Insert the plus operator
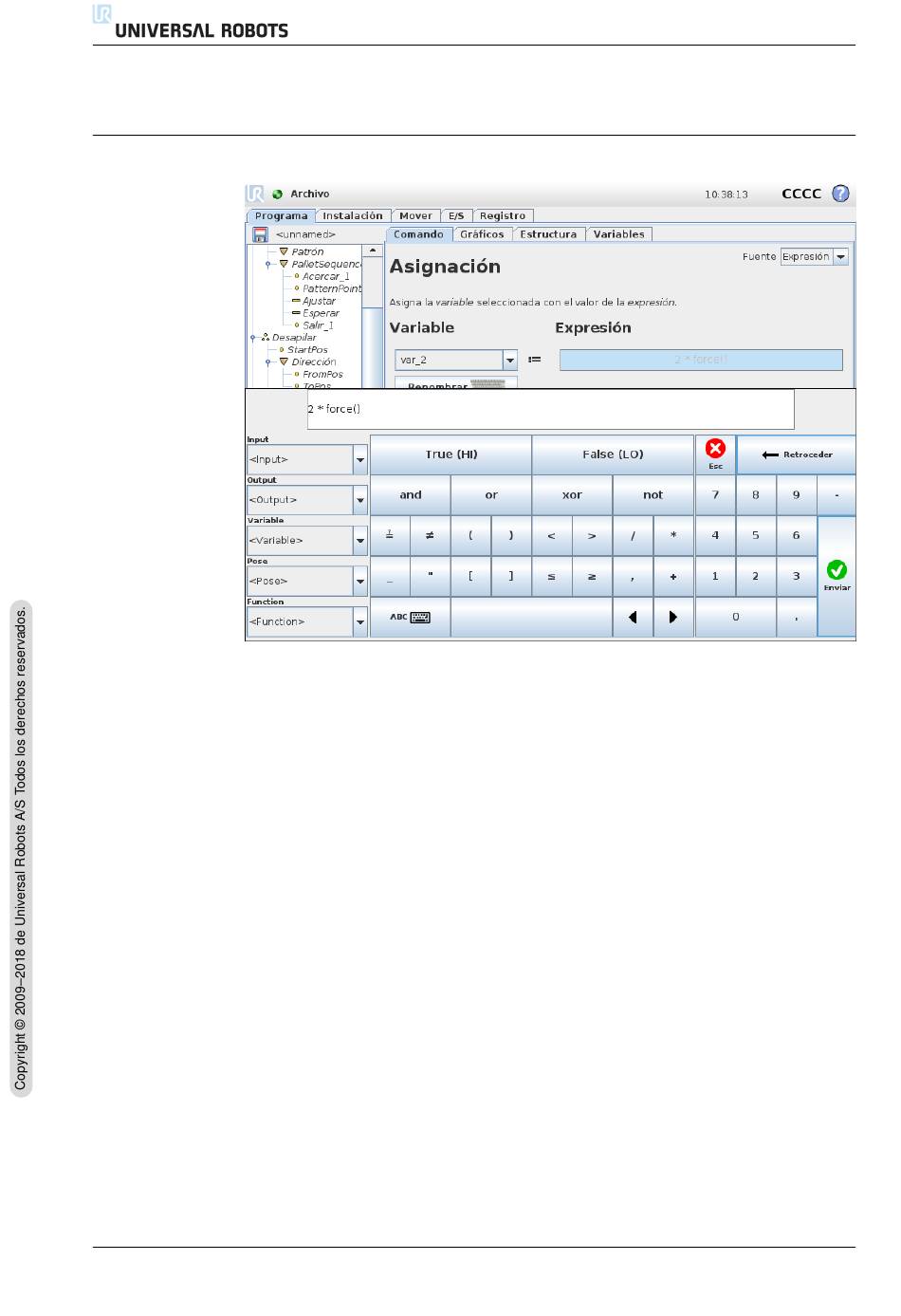Screen dimensions: 901x1316 pyautogui.click(x=673, y=576)
